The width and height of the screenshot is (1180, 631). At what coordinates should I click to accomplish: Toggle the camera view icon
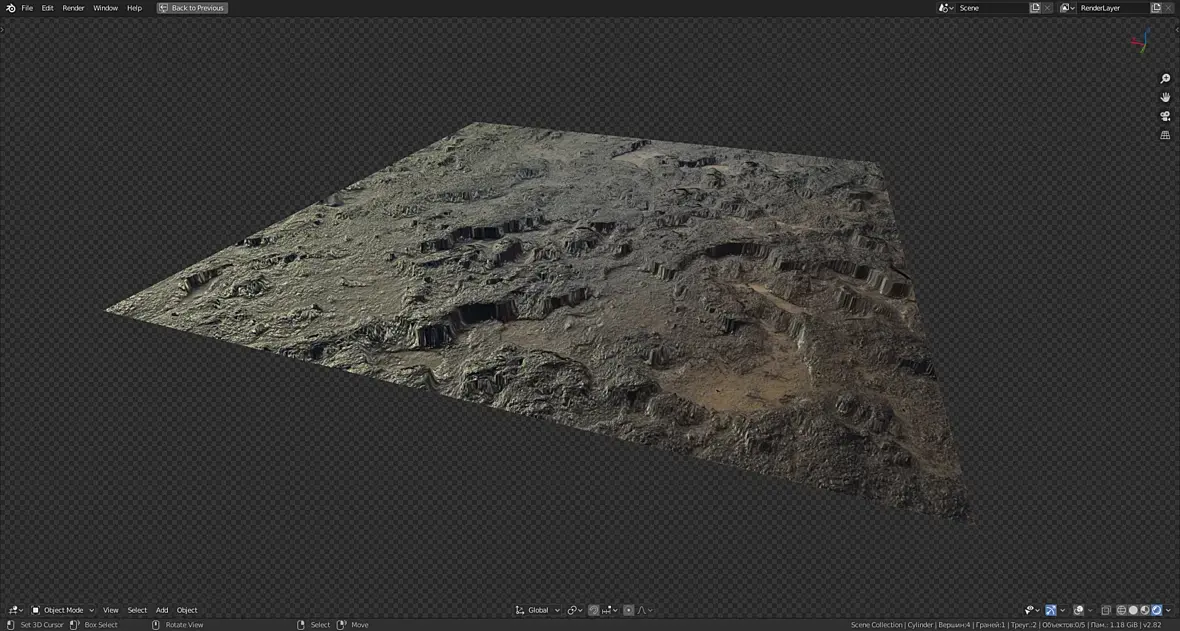tap(1165, 116)
